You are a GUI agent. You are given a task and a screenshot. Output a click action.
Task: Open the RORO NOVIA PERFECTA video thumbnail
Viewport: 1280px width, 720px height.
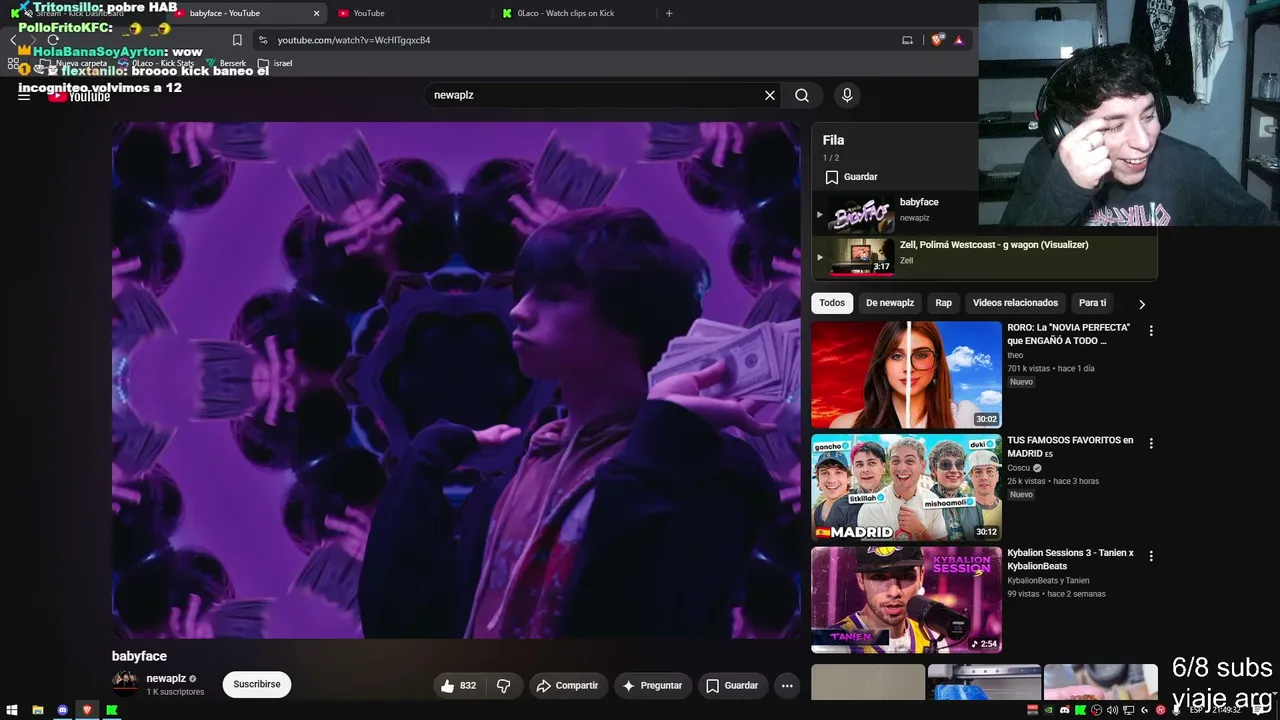click(x=906, y=374)
